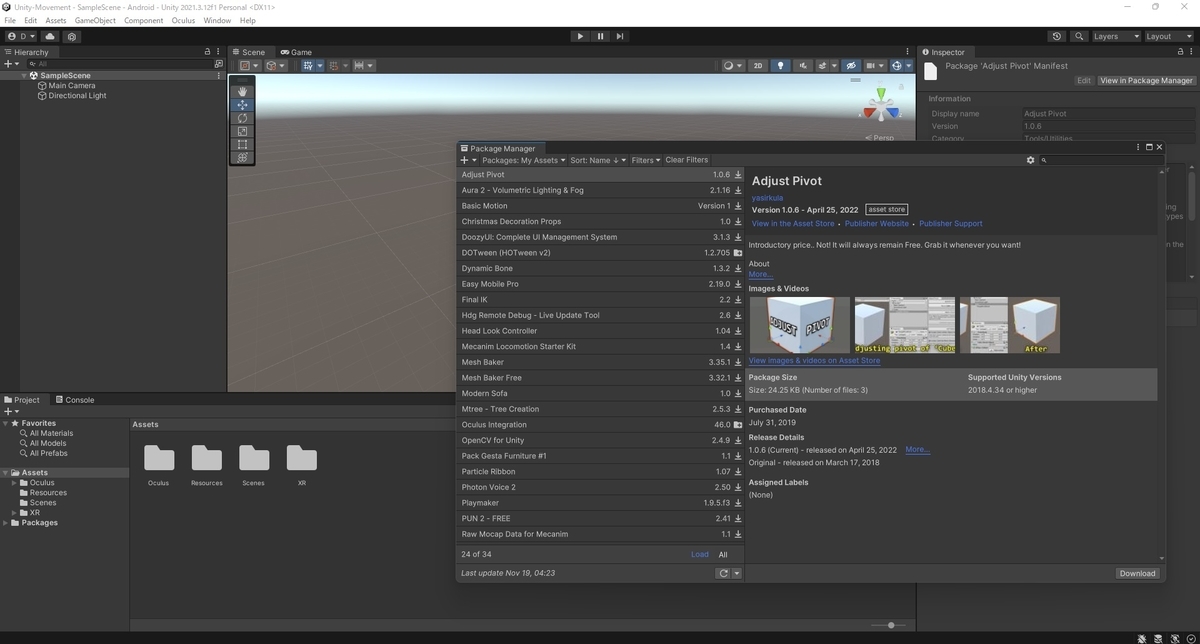Image resolution: width=1200 pixels, height=644 pixels.
Task: Open Filters dropdown in Package Manager
Action: point(646,160)
